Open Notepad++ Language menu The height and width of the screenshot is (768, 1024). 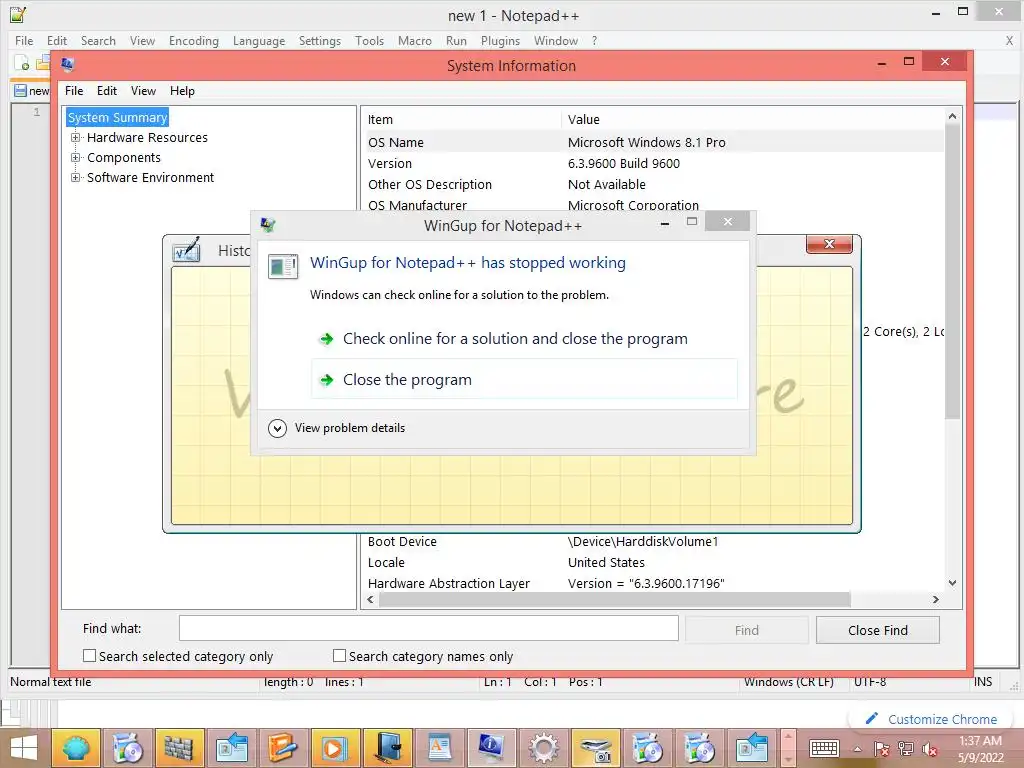tap(259, 40)
